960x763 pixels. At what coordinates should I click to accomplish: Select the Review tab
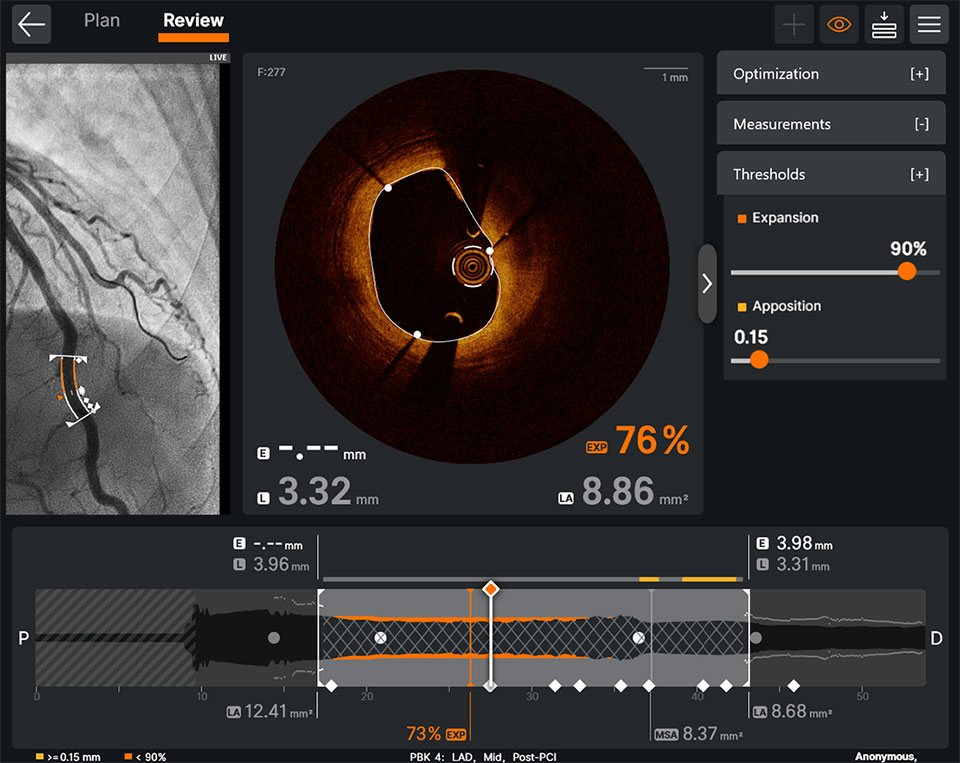coord(193,19)
